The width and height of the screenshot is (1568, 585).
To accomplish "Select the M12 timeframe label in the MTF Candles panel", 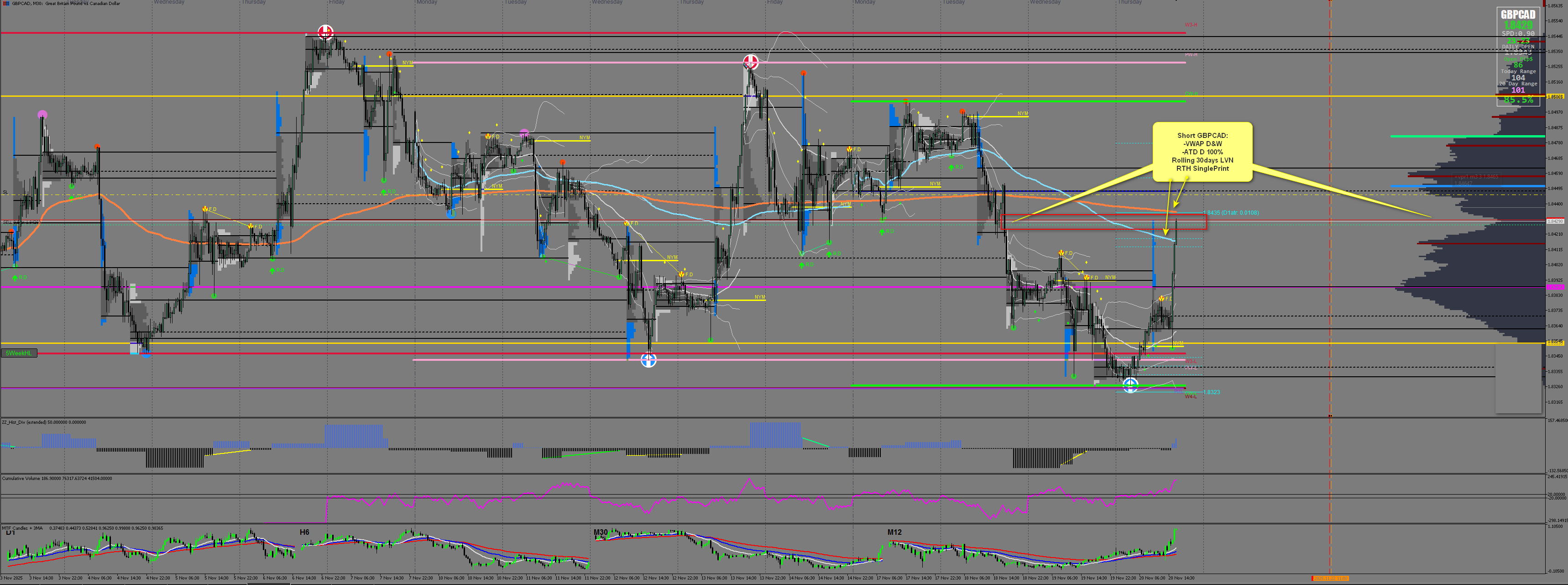I will [x=894, y=532].
